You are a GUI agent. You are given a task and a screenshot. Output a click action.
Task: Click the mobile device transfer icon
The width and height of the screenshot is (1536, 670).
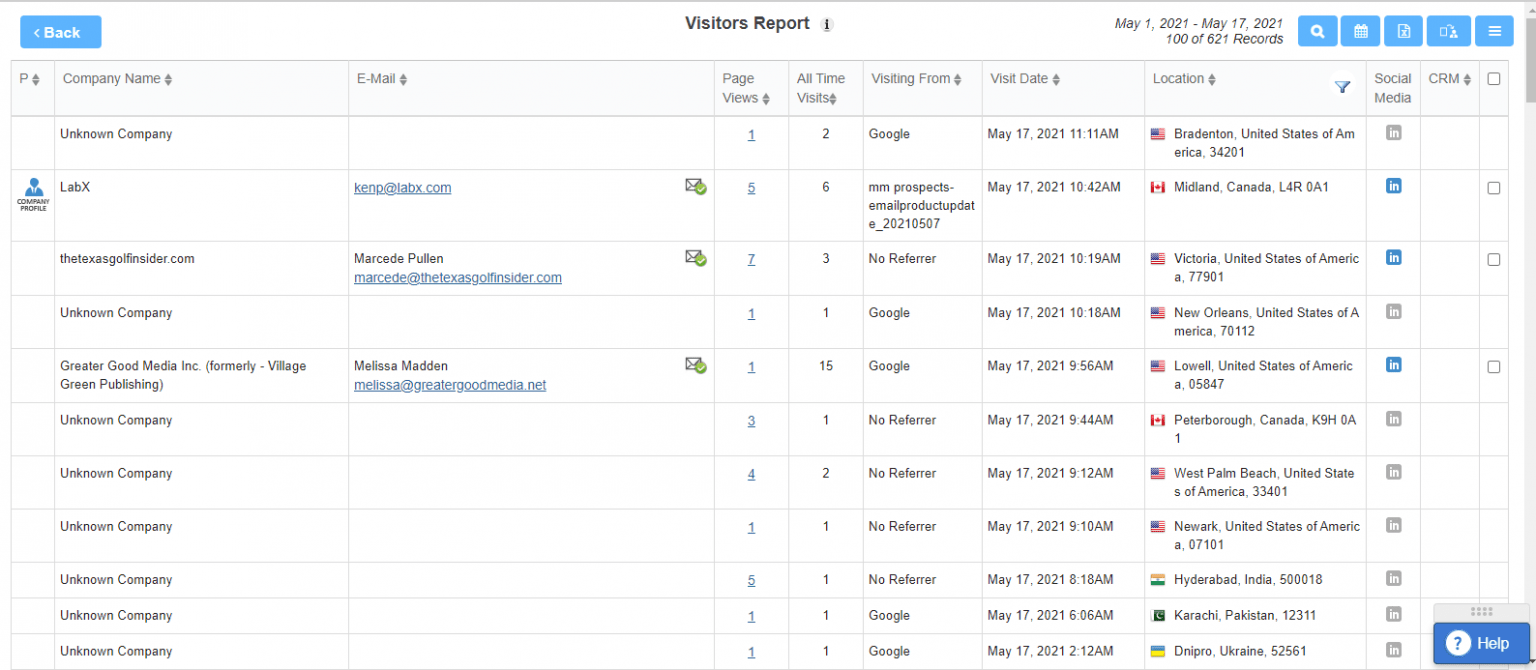coord(1447,31)
